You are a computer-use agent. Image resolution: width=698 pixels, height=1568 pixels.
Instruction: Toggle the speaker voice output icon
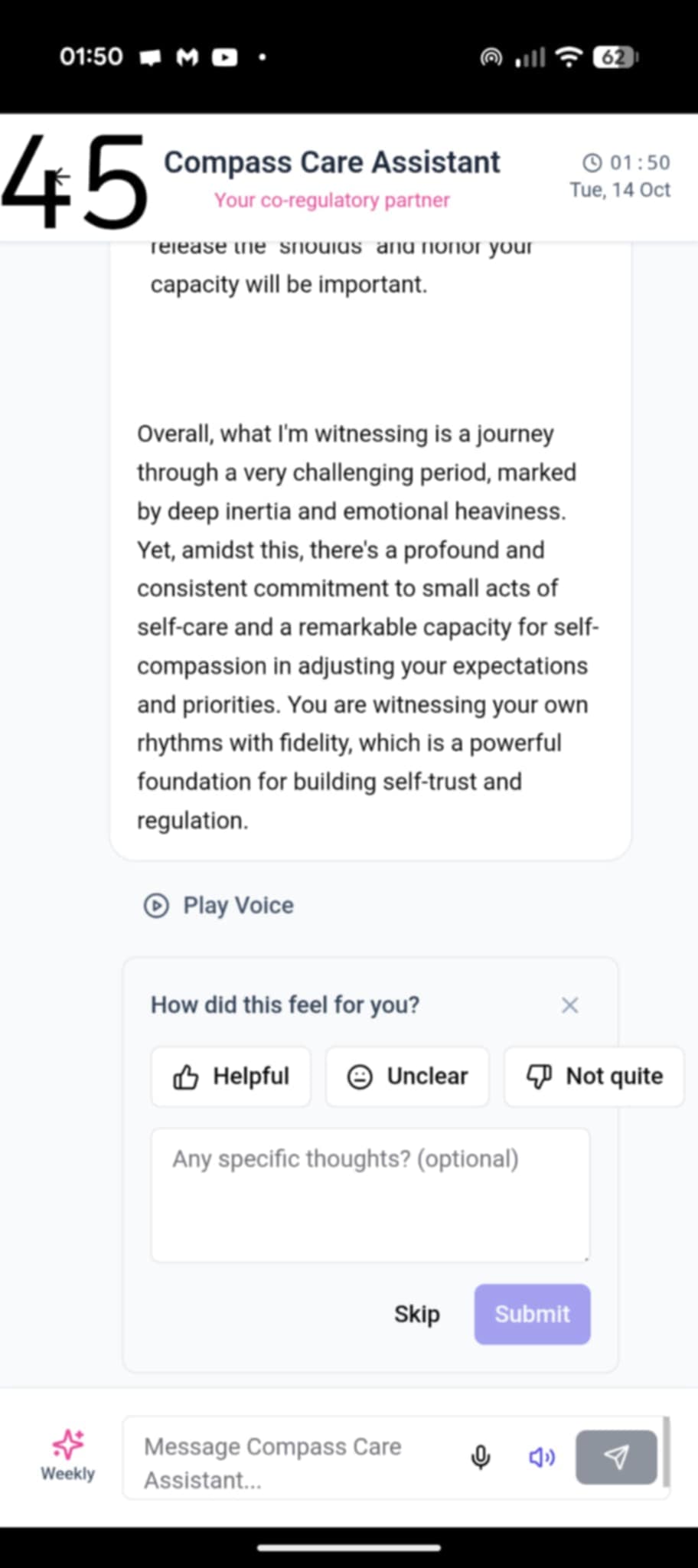pos(542,1457)
